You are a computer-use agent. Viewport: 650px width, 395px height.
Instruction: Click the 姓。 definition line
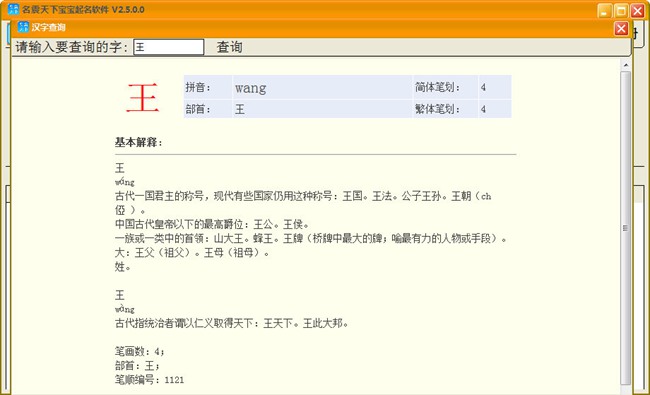point(123,267)
